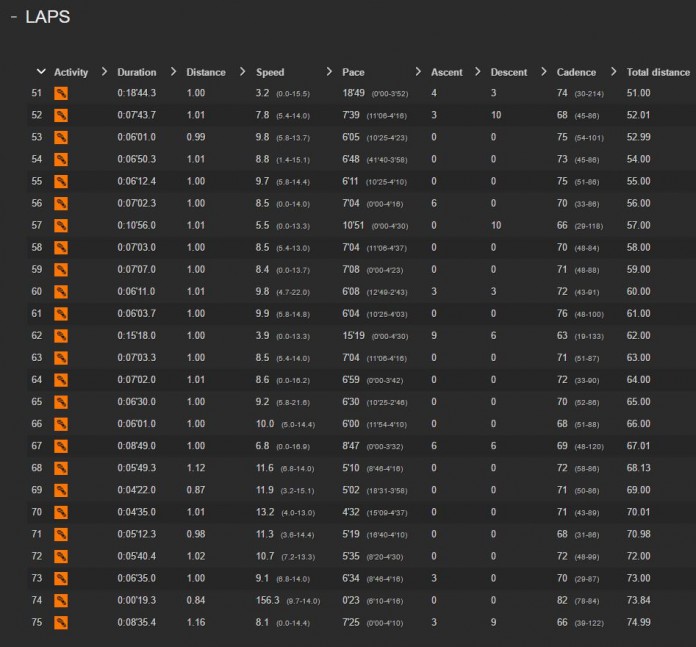
Task: Select the Cadence column header
Action: click(576, 72)
